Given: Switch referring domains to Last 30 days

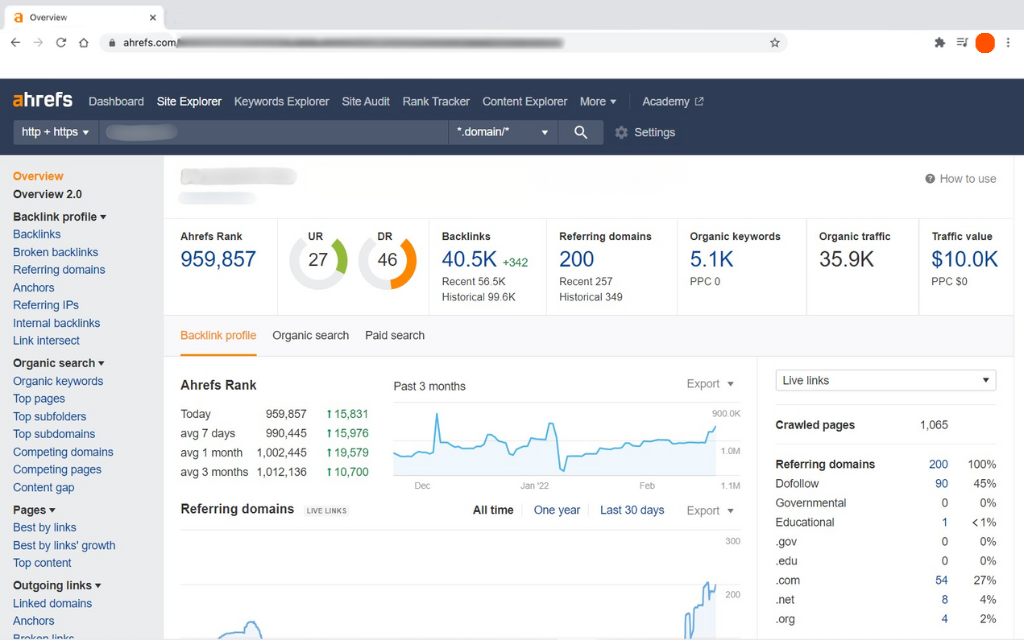Looking at the screenshot, I should pyautogui.click(x=632, y=510).
